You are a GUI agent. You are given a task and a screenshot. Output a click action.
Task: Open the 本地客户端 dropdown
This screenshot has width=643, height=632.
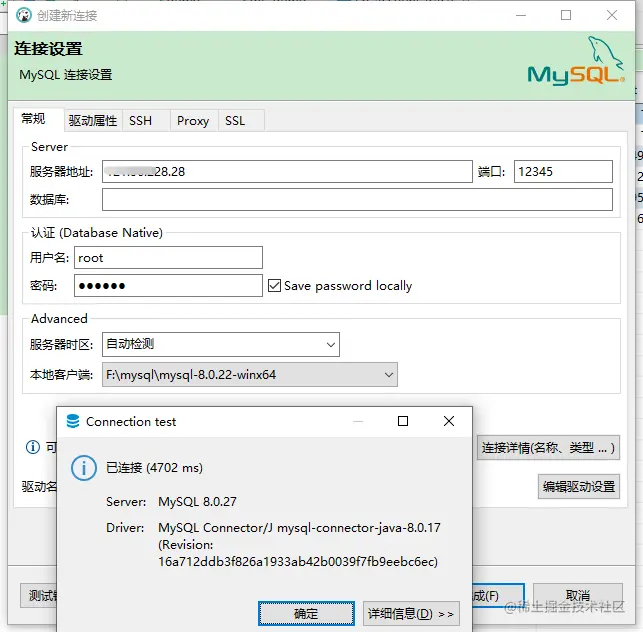click(x=250, y=374)
